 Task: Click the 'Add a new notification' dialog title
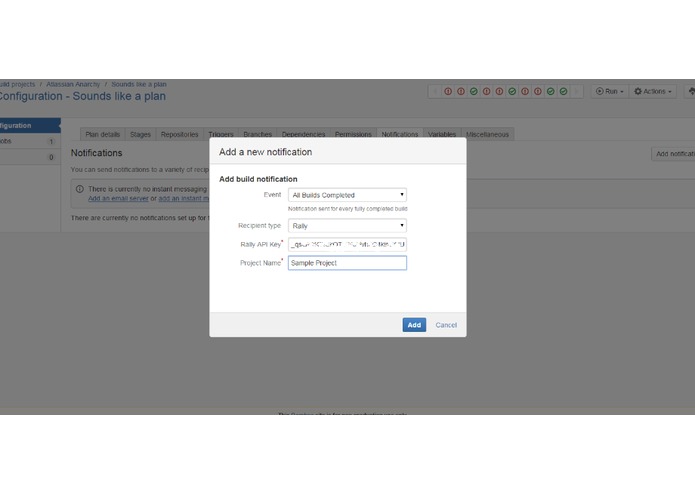(x=266, y=152)
